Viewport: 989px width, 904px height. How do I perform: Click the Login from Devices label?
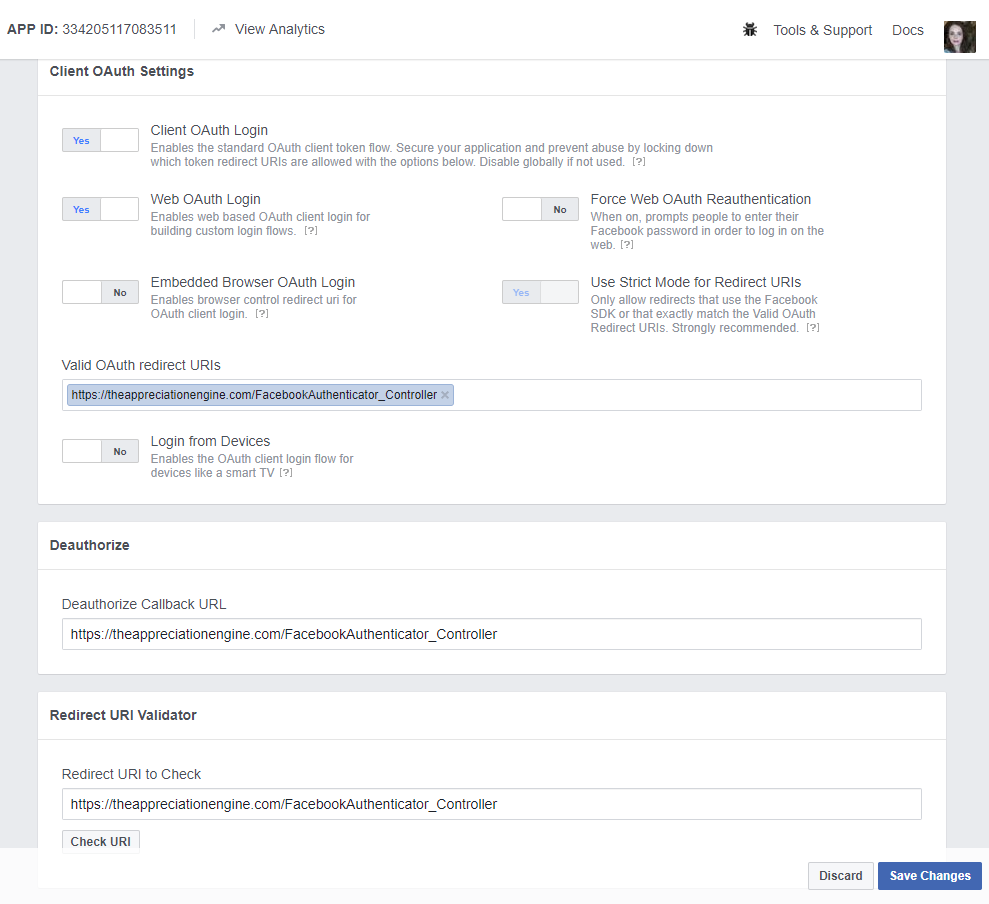tap(210, 441)
